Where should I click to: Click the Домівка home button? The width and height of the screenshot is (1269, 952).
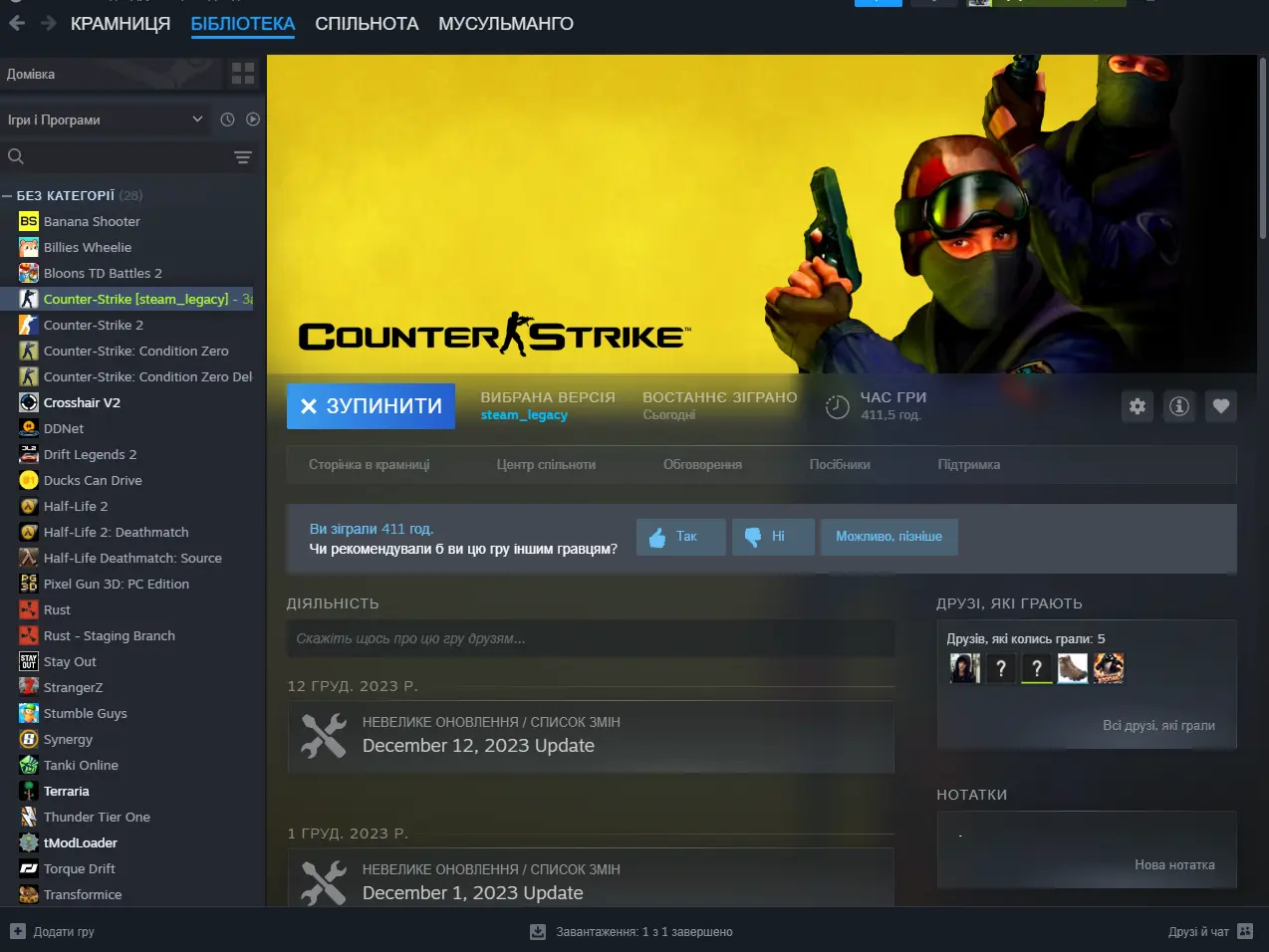tap(110, 74)
